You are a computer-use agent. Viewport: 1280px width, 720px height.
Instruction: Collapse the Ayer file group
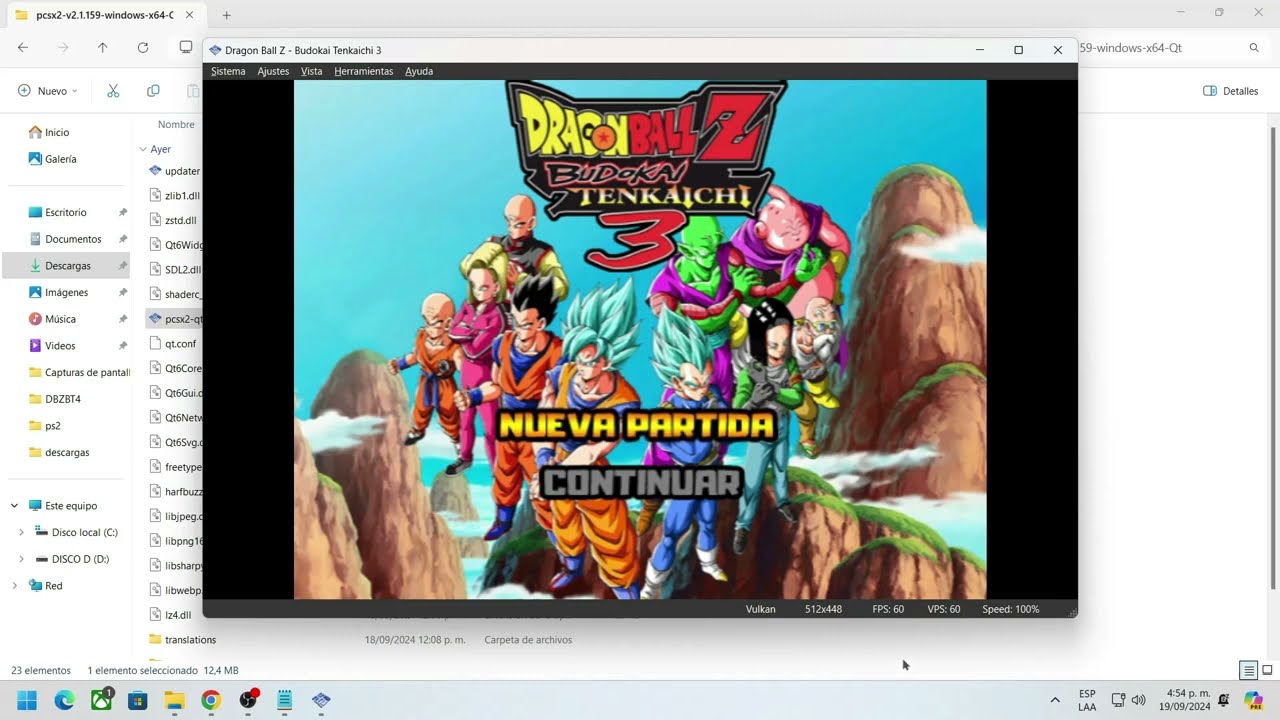[x=143, y=149]
